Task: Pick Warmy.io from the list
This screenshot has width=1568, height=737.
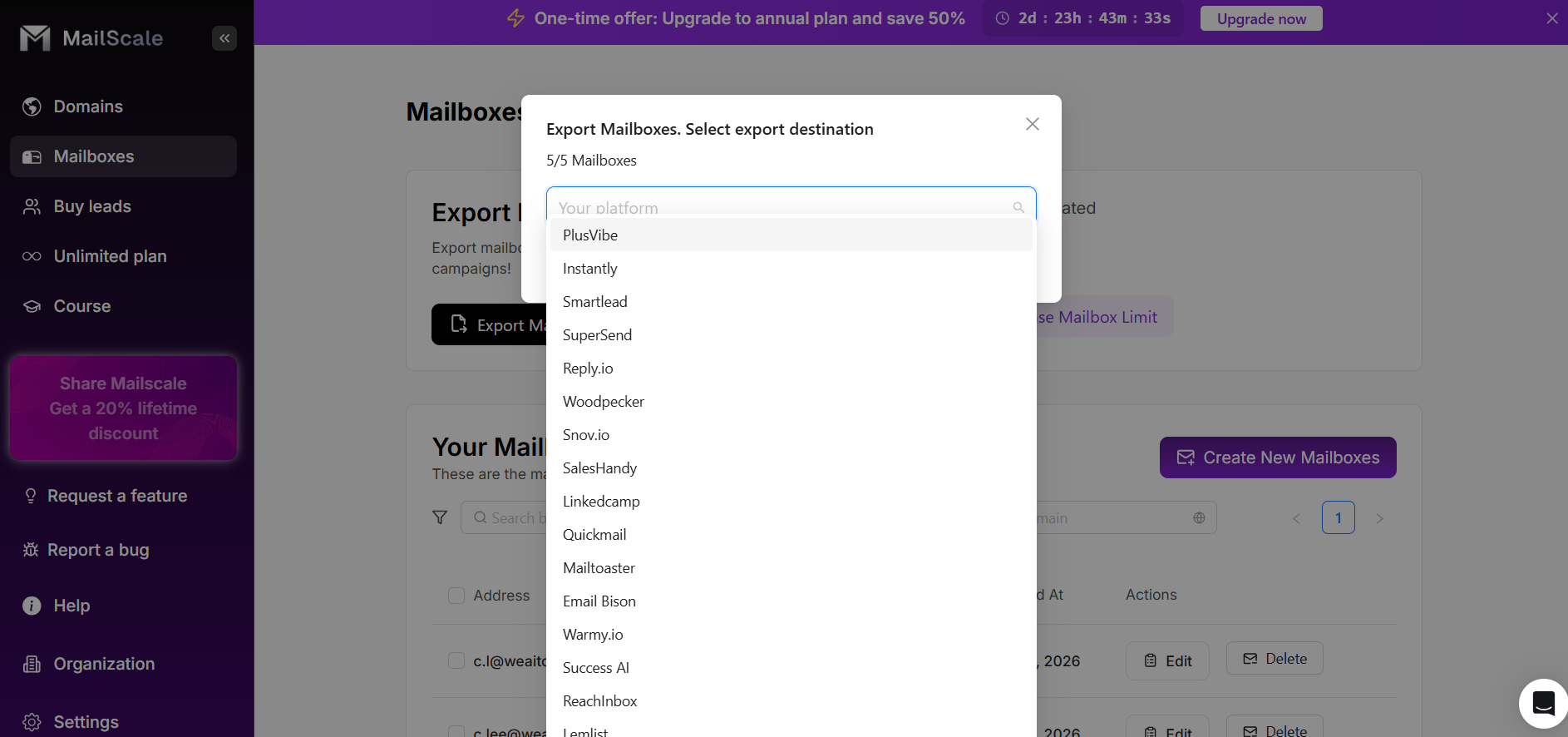Action: (791, 635)
